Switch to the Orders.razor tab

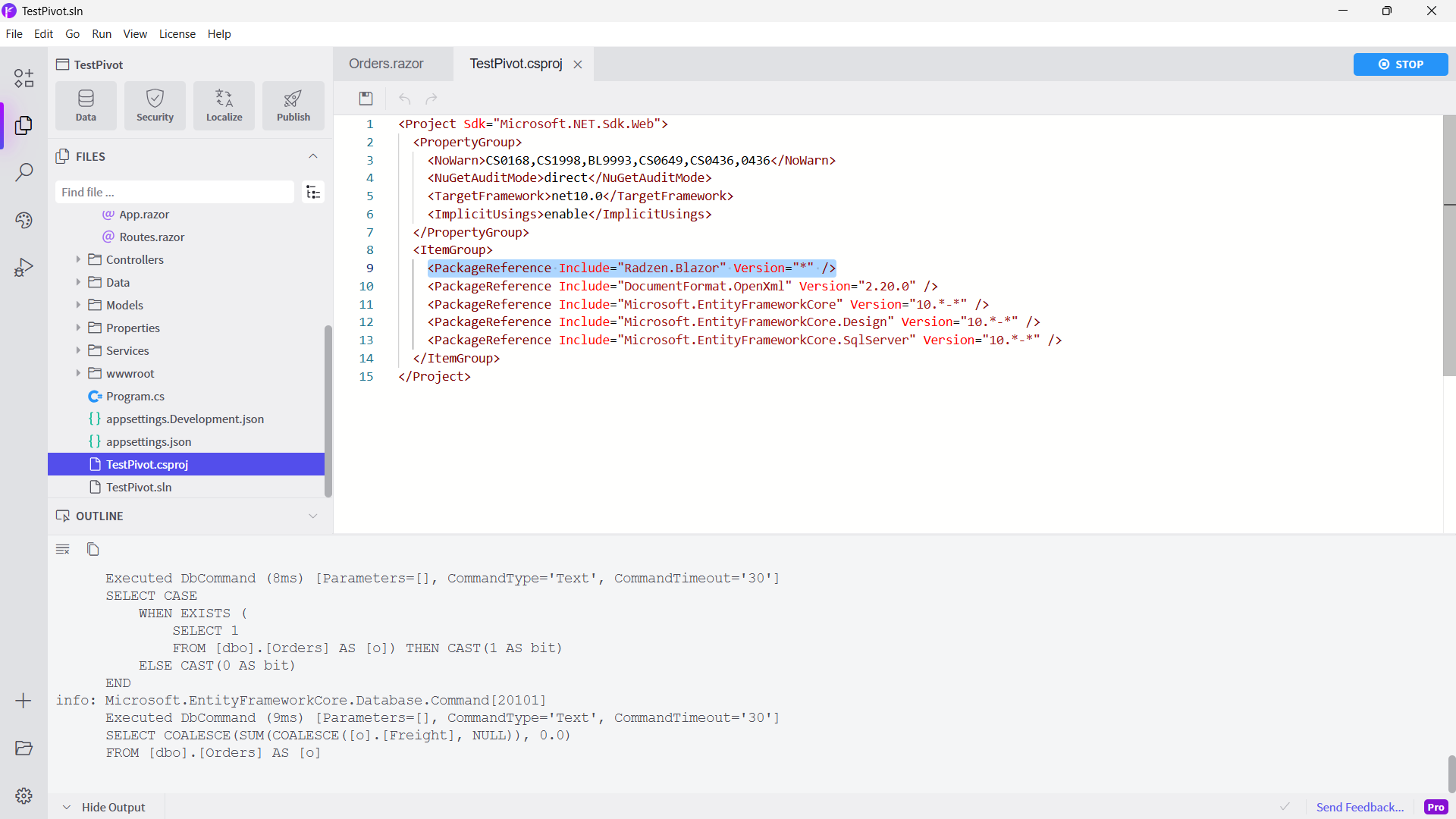click(386, 64)
